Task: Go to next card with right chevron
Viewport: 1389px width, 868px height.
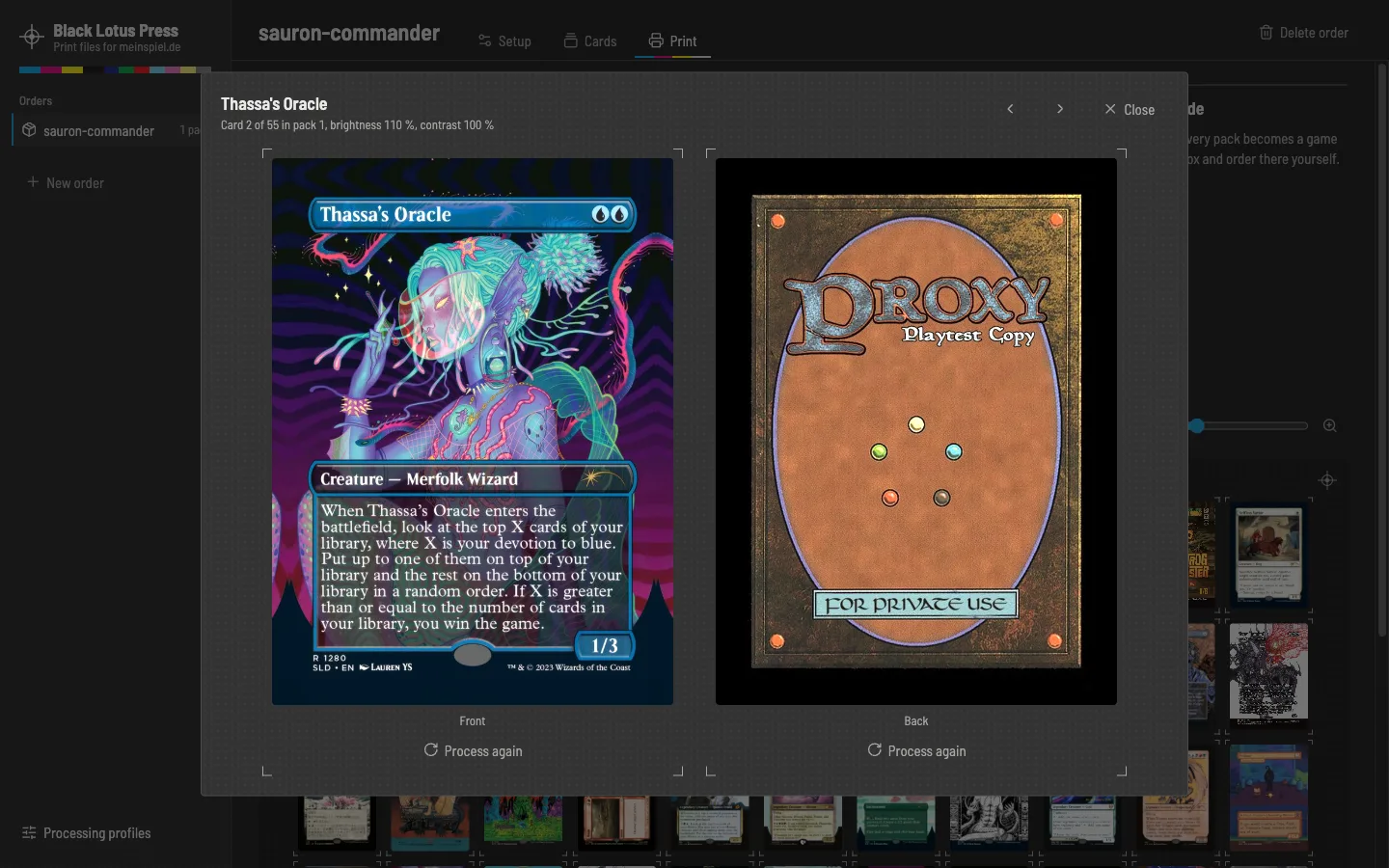Action: coord(1060,109)
